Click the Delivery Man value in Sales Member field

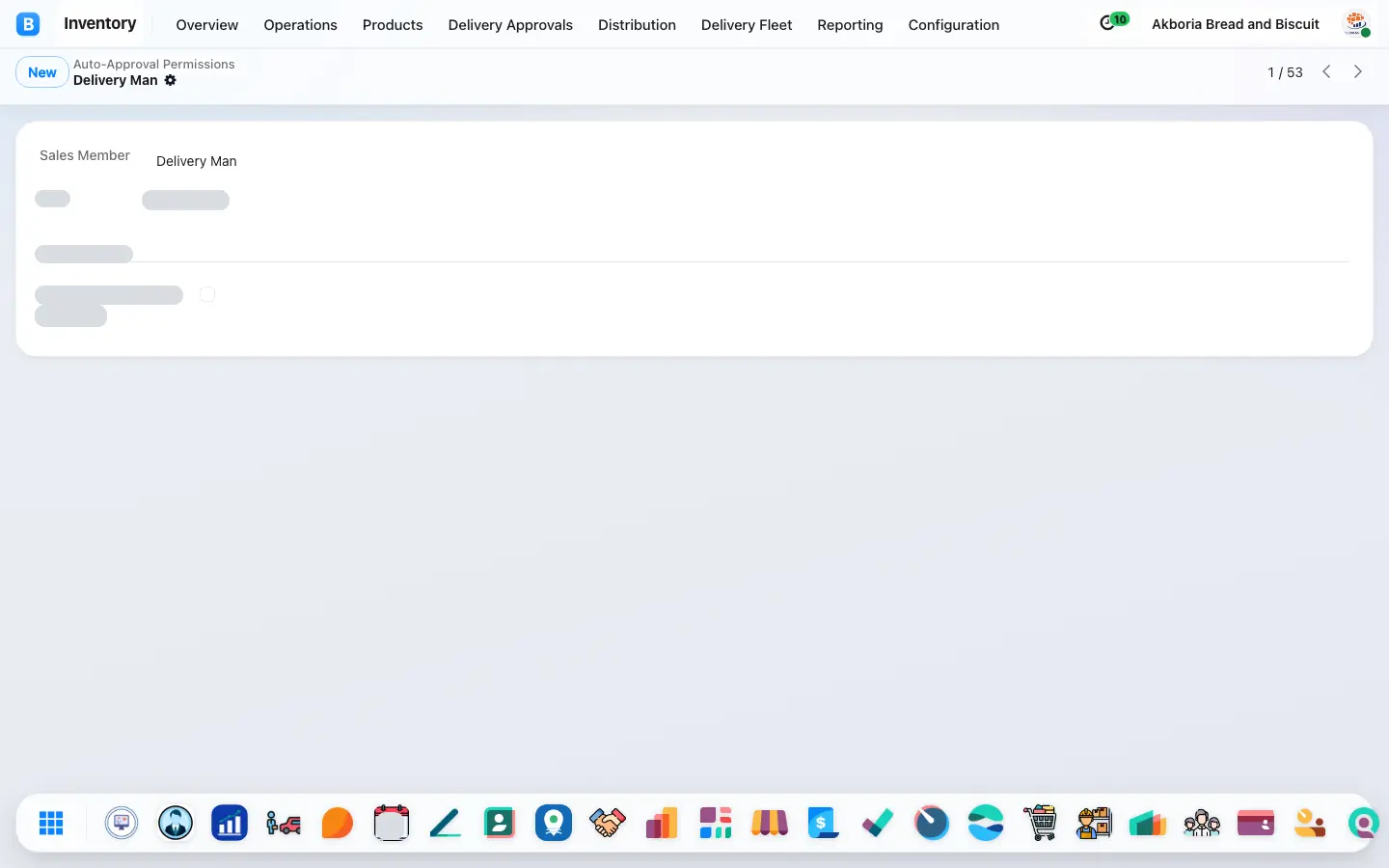(x=197, y=161)
